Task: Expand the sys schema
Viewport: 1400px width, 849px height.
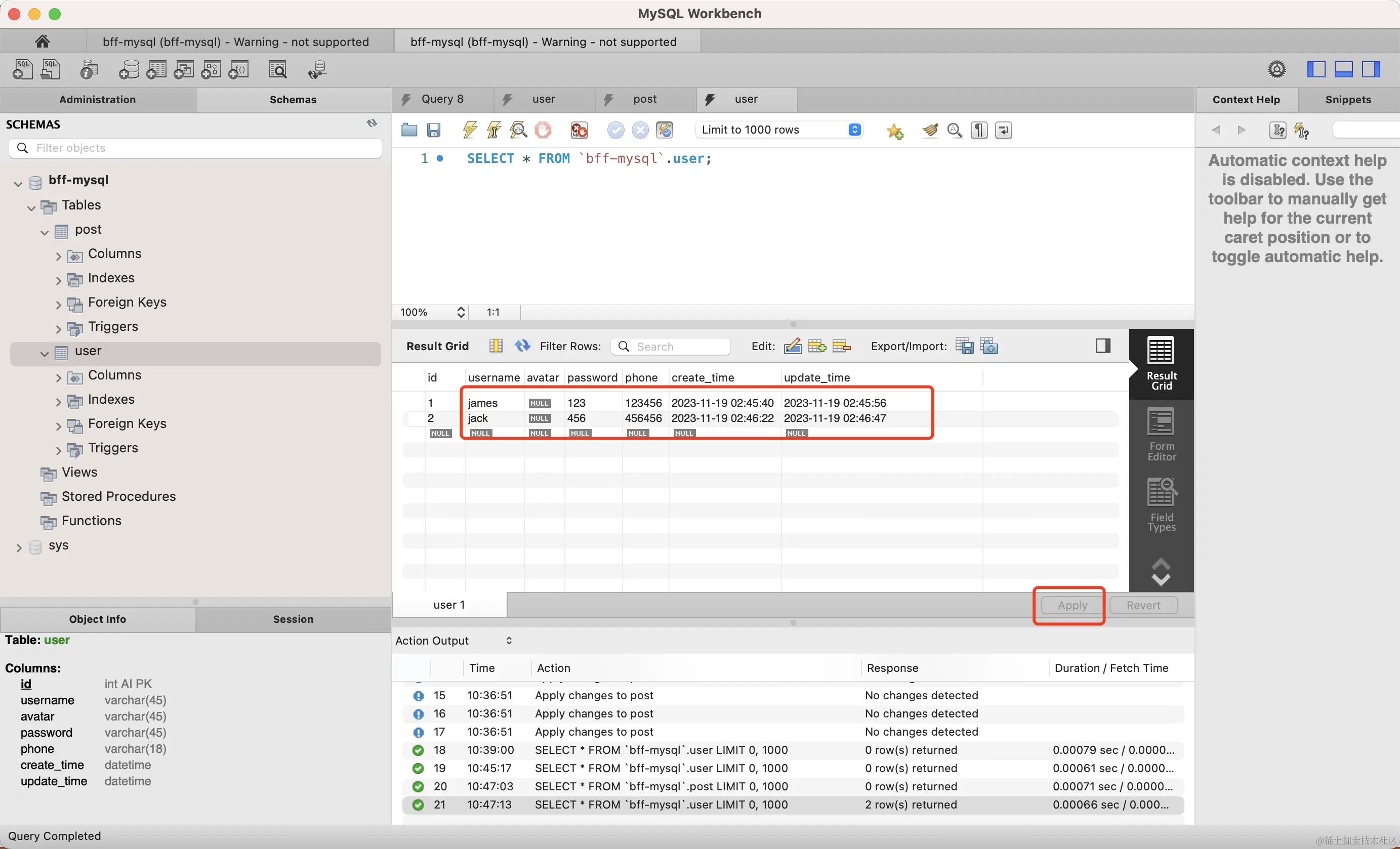Action: (18, 547)
